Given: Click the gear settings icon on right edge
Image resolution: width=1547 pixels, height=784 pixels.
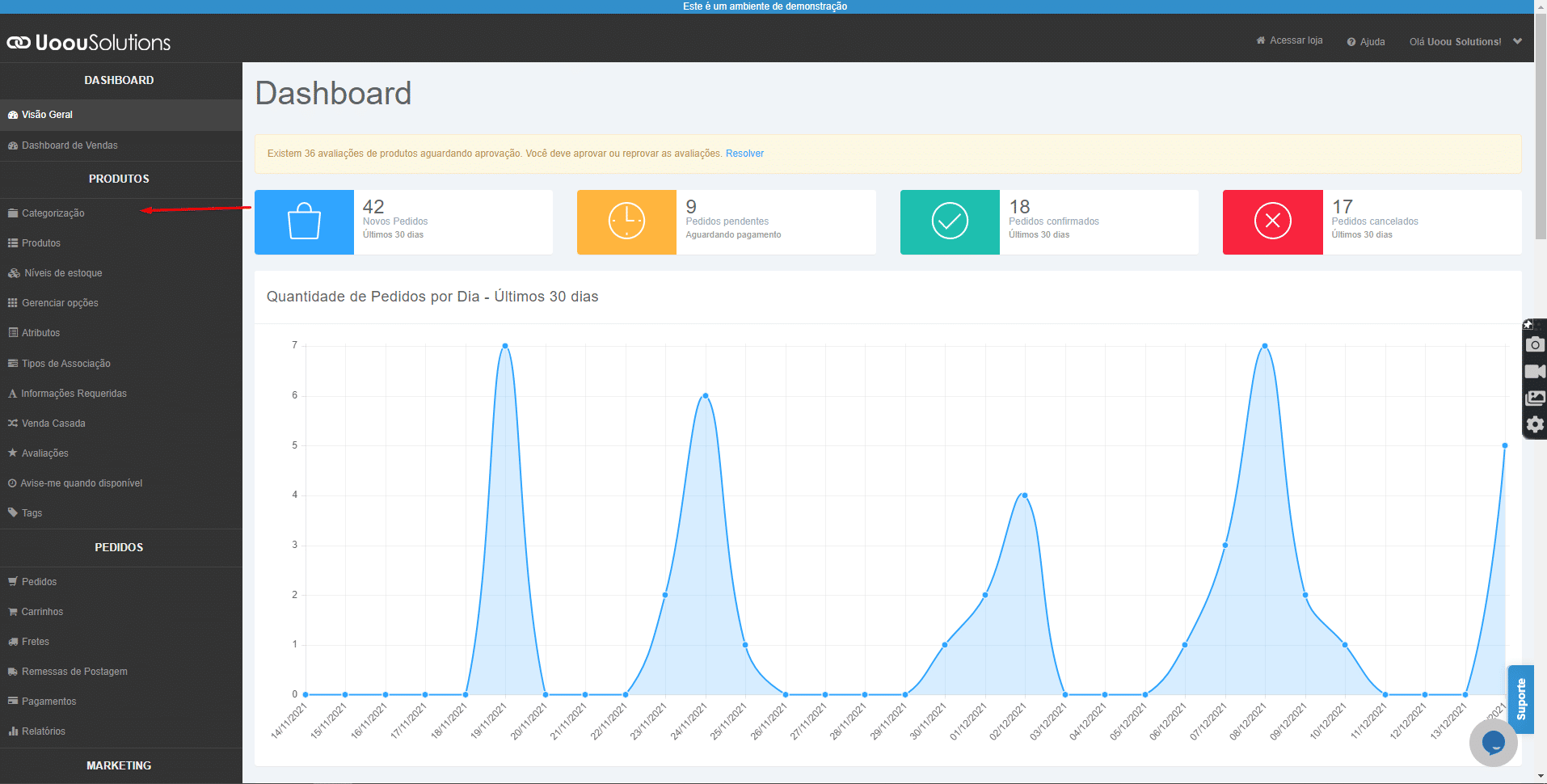Looking at the screenshot, I should [x=1534, y=424].
